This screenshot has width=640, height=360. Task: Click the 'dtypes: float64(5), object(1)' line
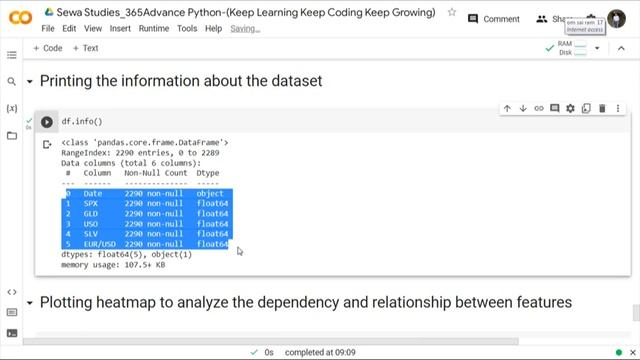(x=127, y=254)
